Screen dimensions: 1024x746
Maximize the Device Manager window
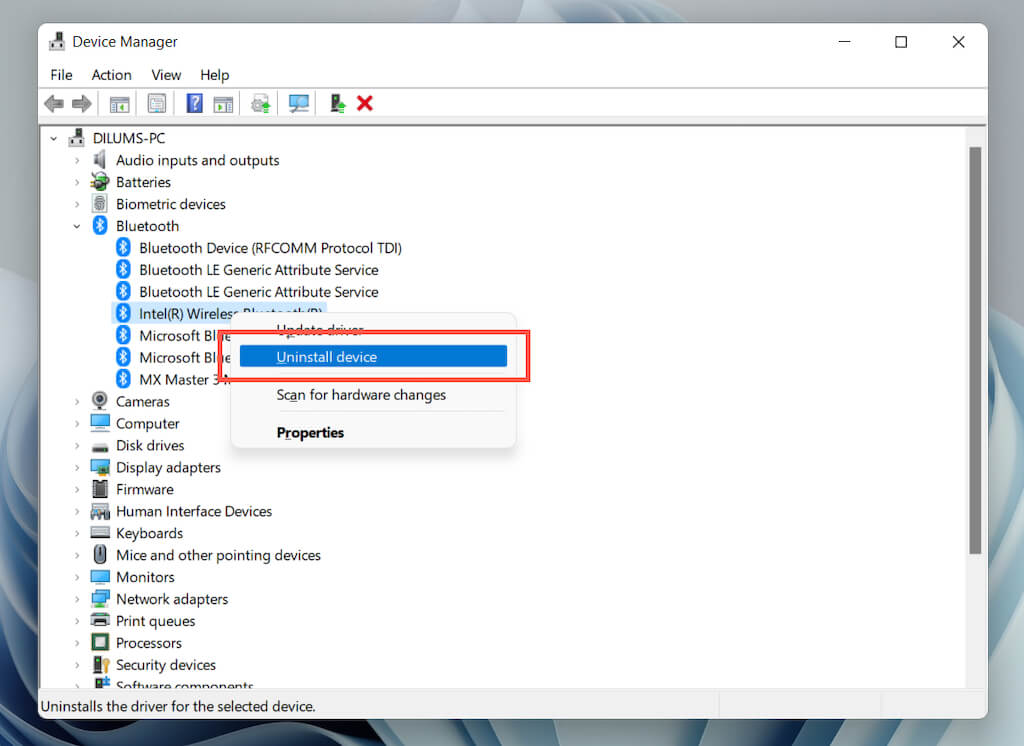click(901, 42)
